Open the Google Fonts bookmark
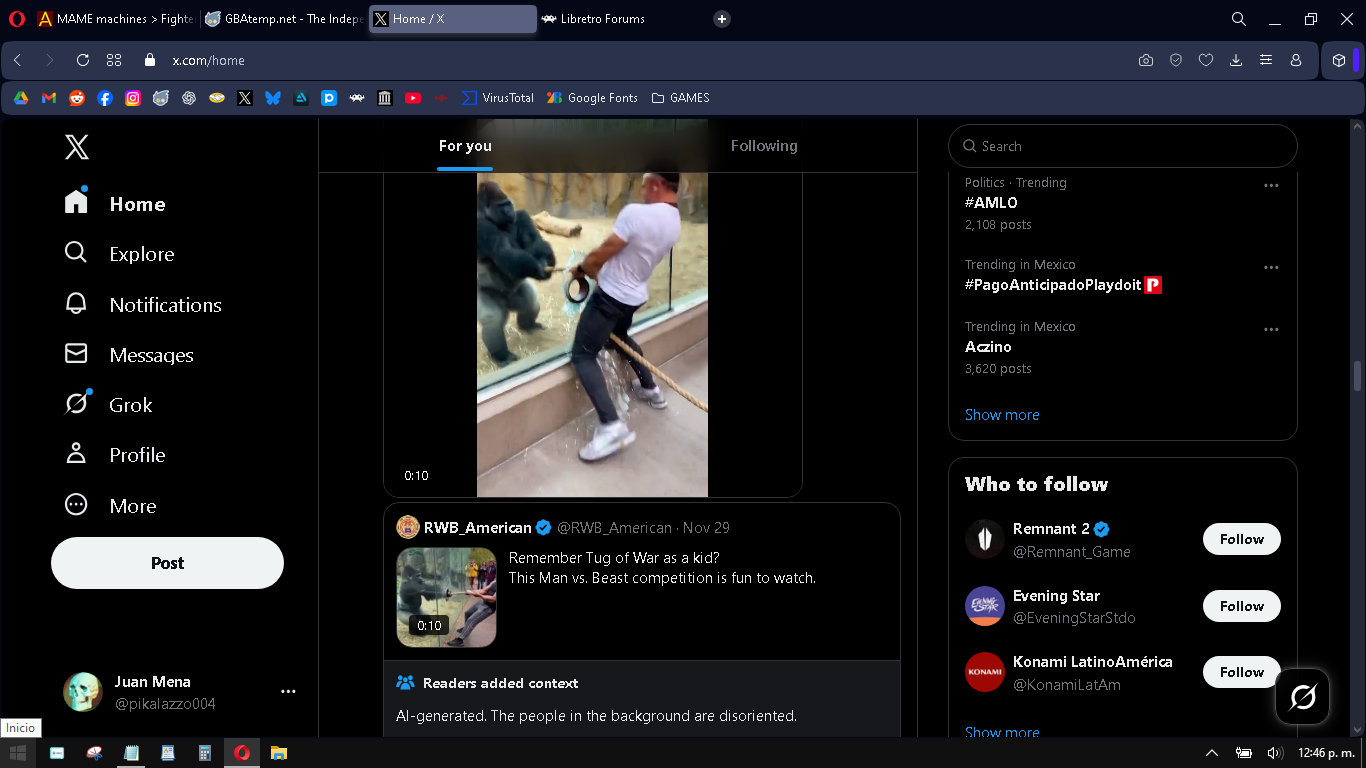This screenshot has height=768, width=1366. point(592,98)
